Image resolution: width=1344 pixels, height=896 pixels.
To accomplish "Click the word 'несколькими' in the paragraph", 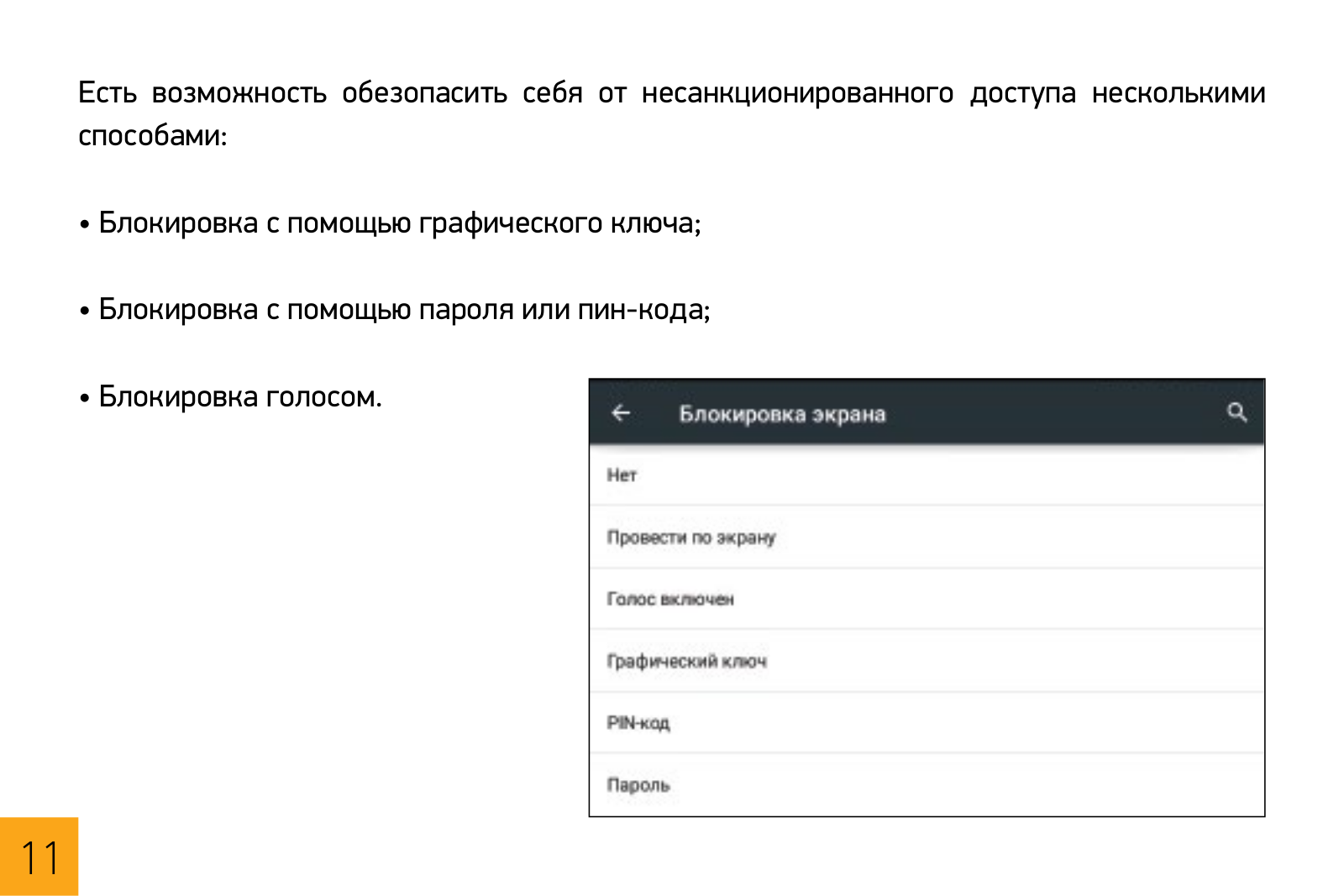I will tap(1178, 92).
